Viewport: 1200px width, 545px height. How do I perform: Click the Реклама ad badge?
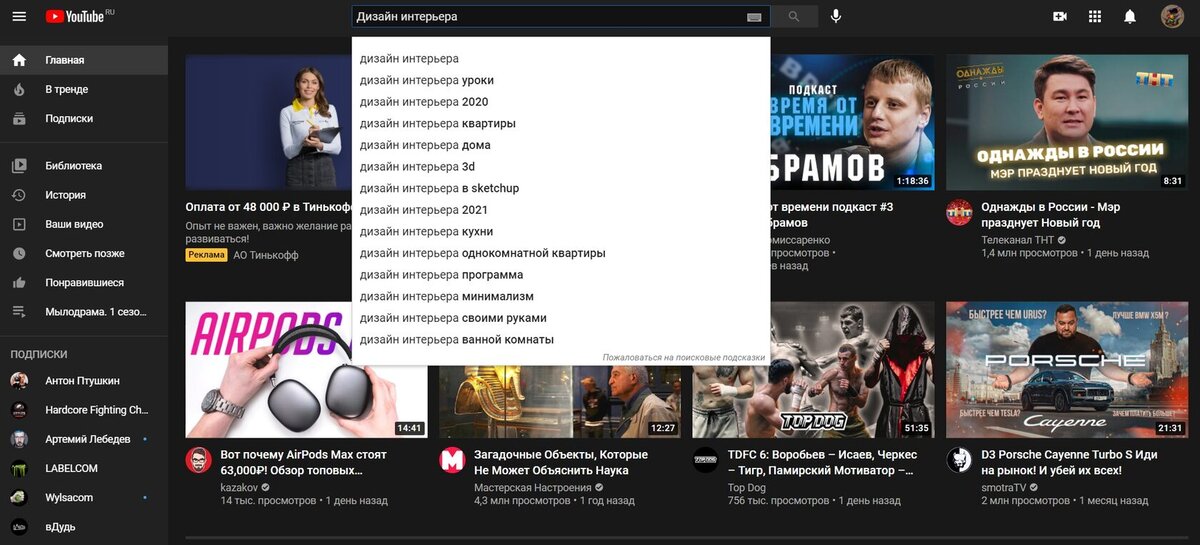207,255
